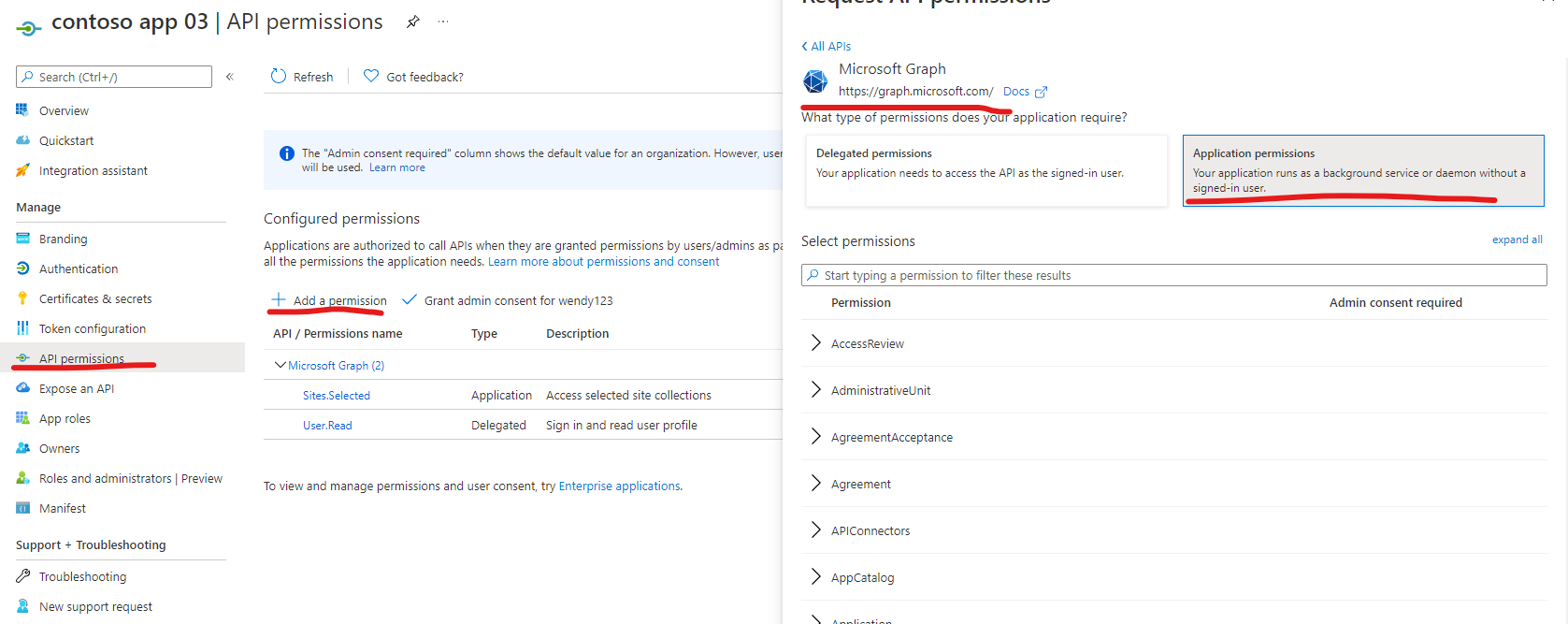1568x624 pixels.
Task: Click the Roles and administrators icon
Action: 22,478
